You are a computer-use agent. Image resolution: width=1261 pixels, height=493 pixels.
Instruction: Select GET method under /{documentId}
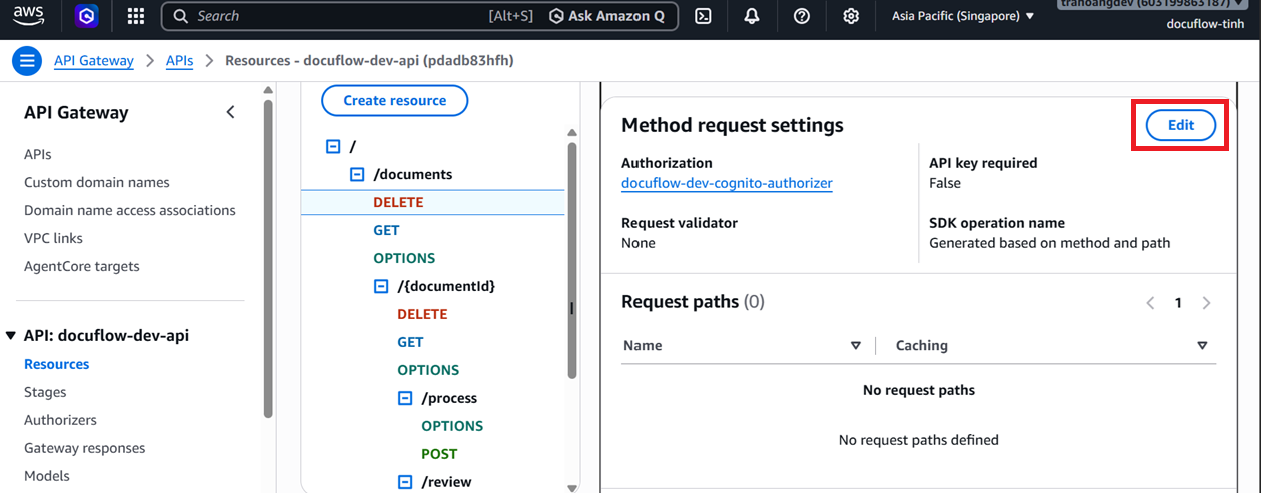pos(410,342)
